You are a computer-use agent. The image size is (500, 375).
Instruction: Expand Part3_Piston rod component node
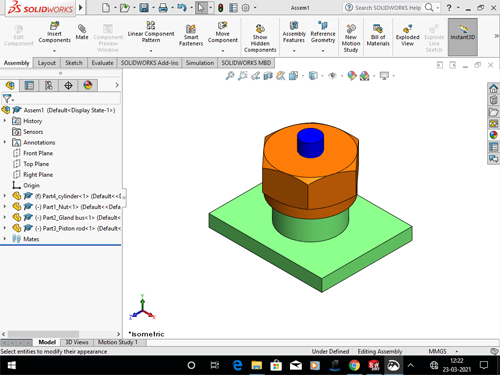(5, 228)
